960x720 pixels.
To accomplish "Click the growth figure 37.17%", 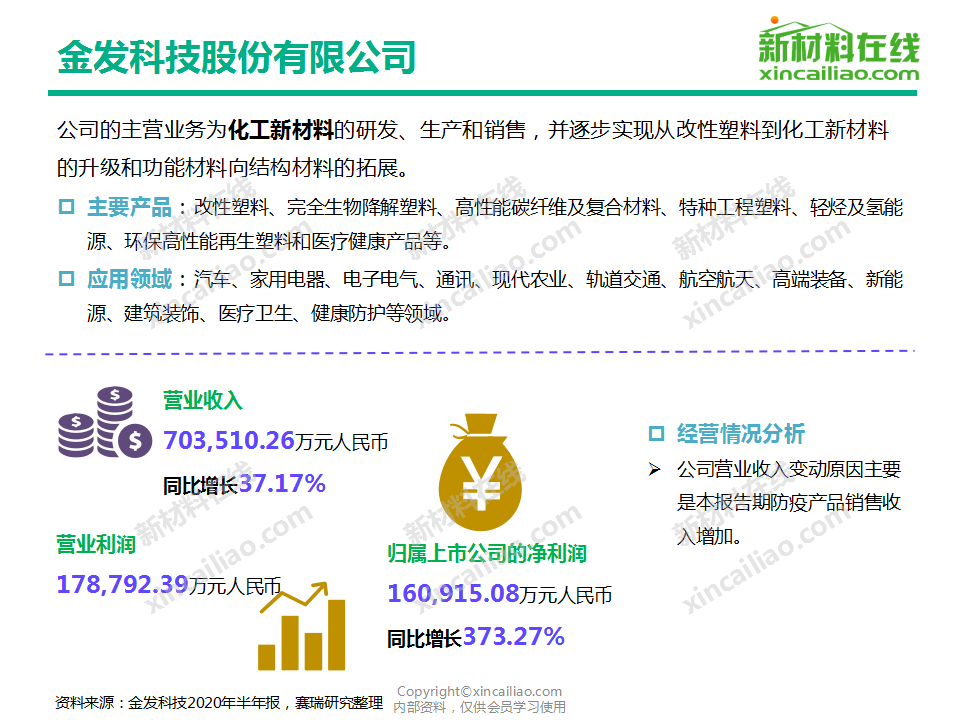I will tap(282, 484).
